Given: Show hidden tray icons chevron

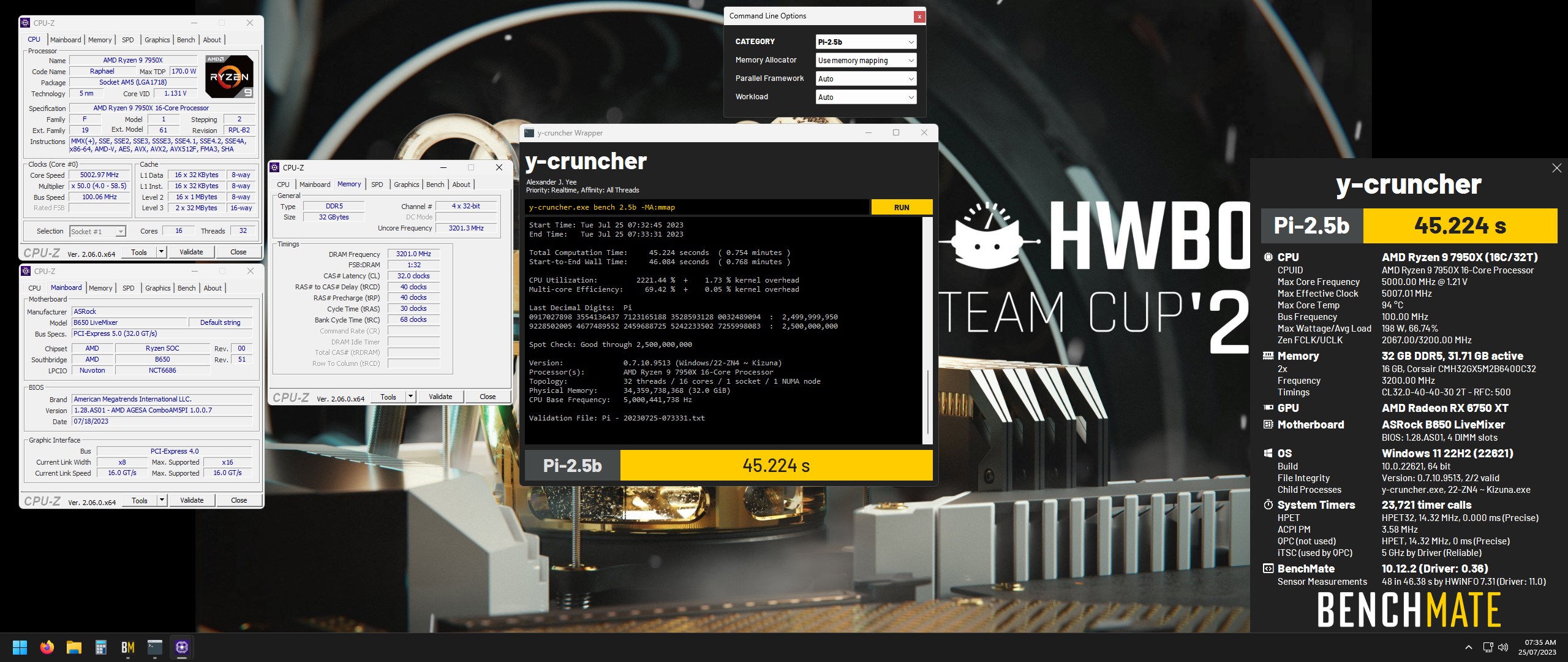Looking at the screenshot, I should pos(1468,647).
